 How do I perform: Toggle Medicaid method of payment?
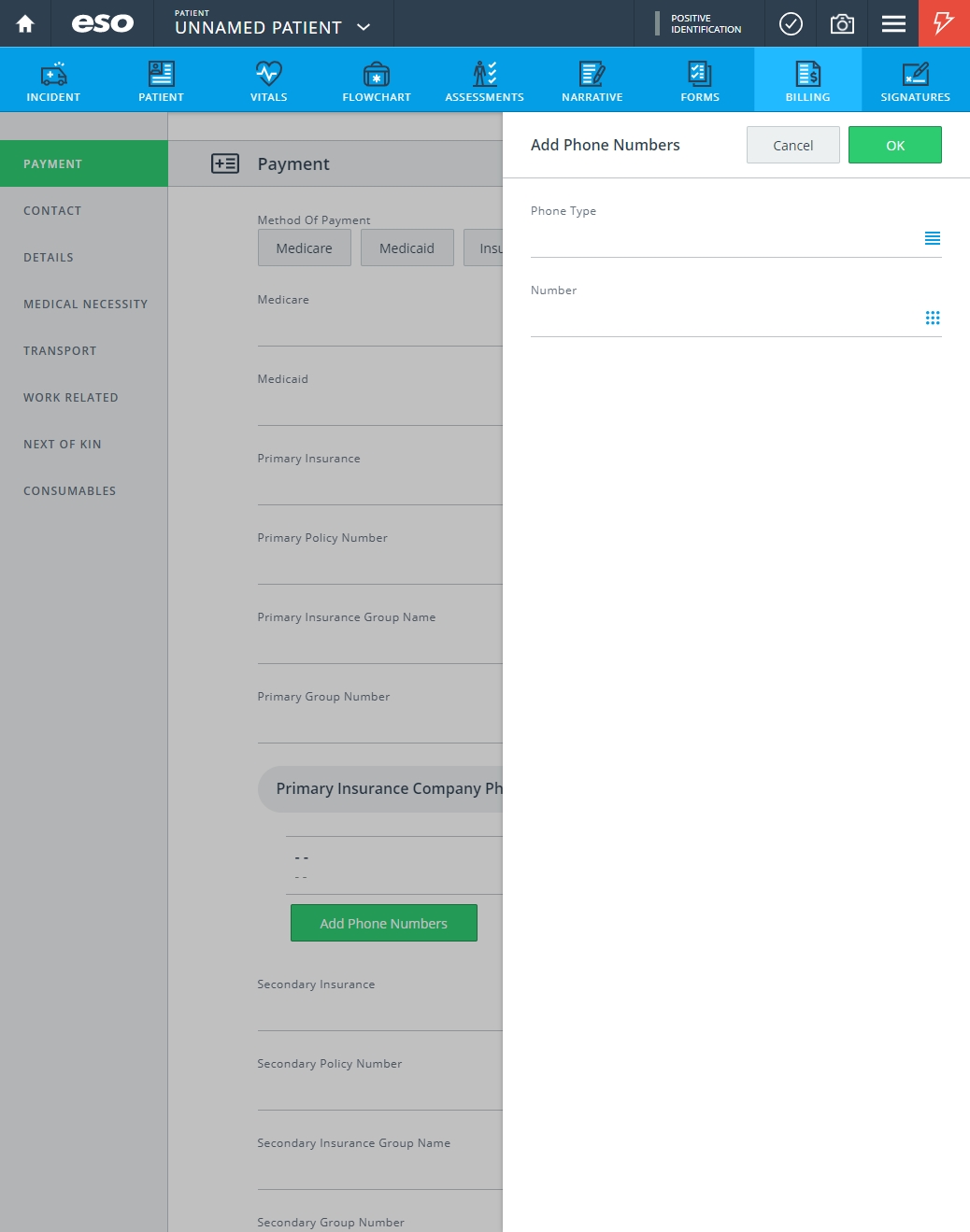coord(407,248)
